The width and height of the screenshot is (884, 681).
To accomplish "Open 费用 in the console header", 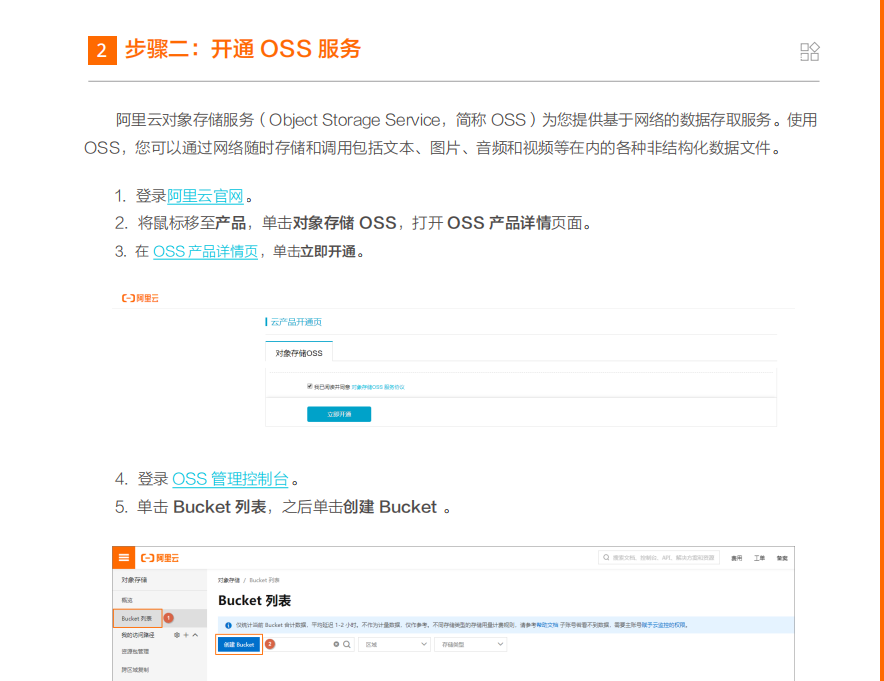I will point(736,558).
